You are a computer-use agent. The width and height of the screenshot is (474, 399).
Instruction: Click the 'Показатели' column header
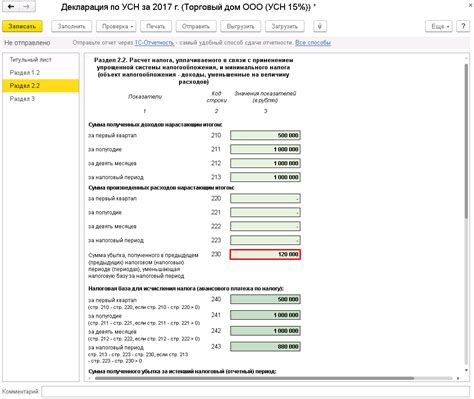145,97
